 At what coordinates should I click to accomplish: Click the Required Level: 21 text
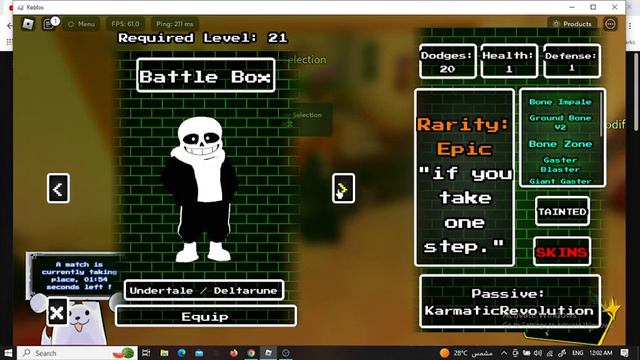coord(203,38)
